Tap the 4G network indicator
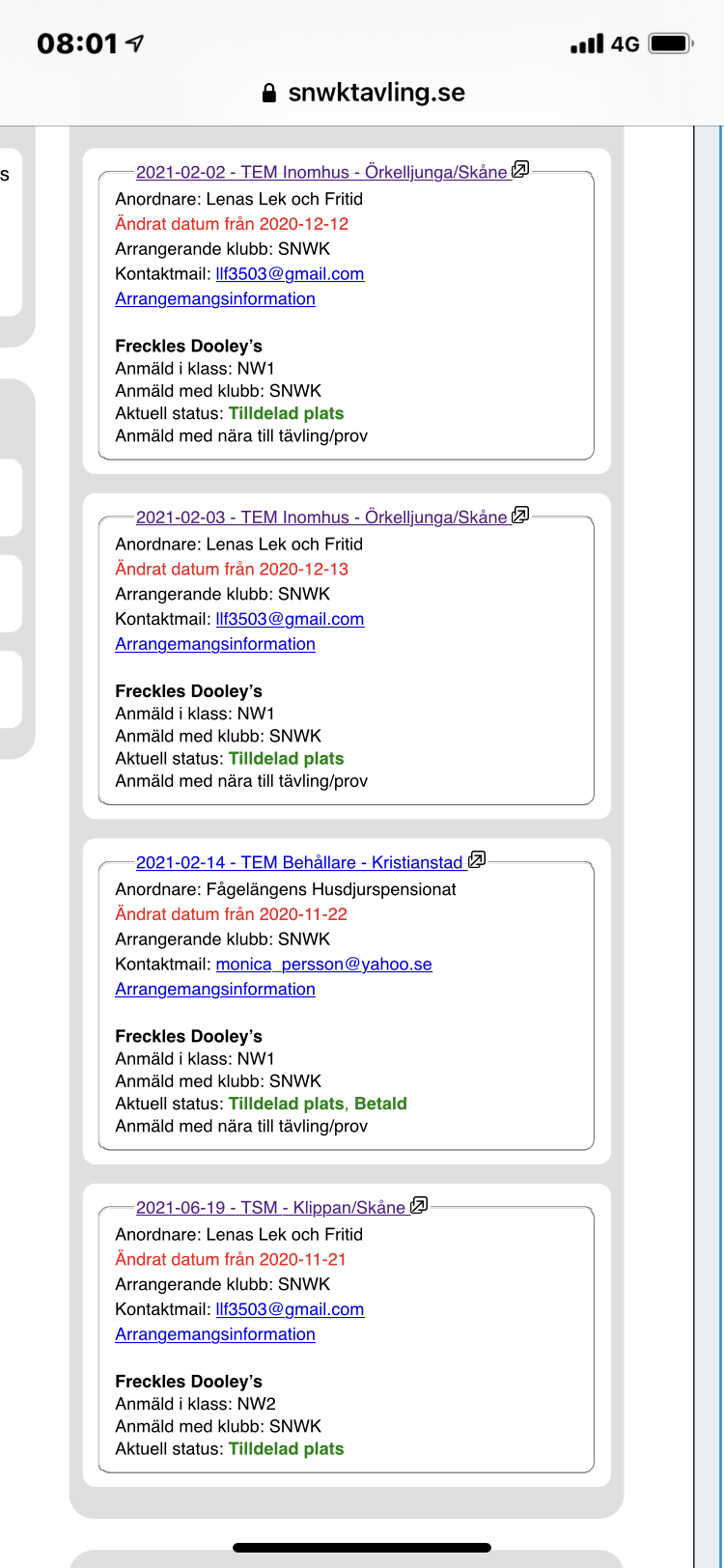The height and width of the screenshot is (1568, 724). pos(626,44)
